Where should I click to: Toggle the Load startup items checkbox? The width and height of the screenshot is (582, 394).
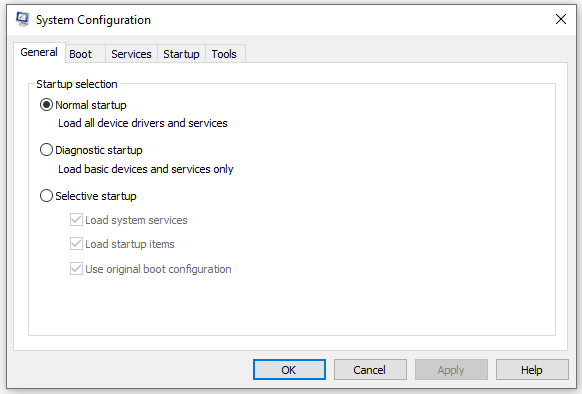tap(76, 244)
